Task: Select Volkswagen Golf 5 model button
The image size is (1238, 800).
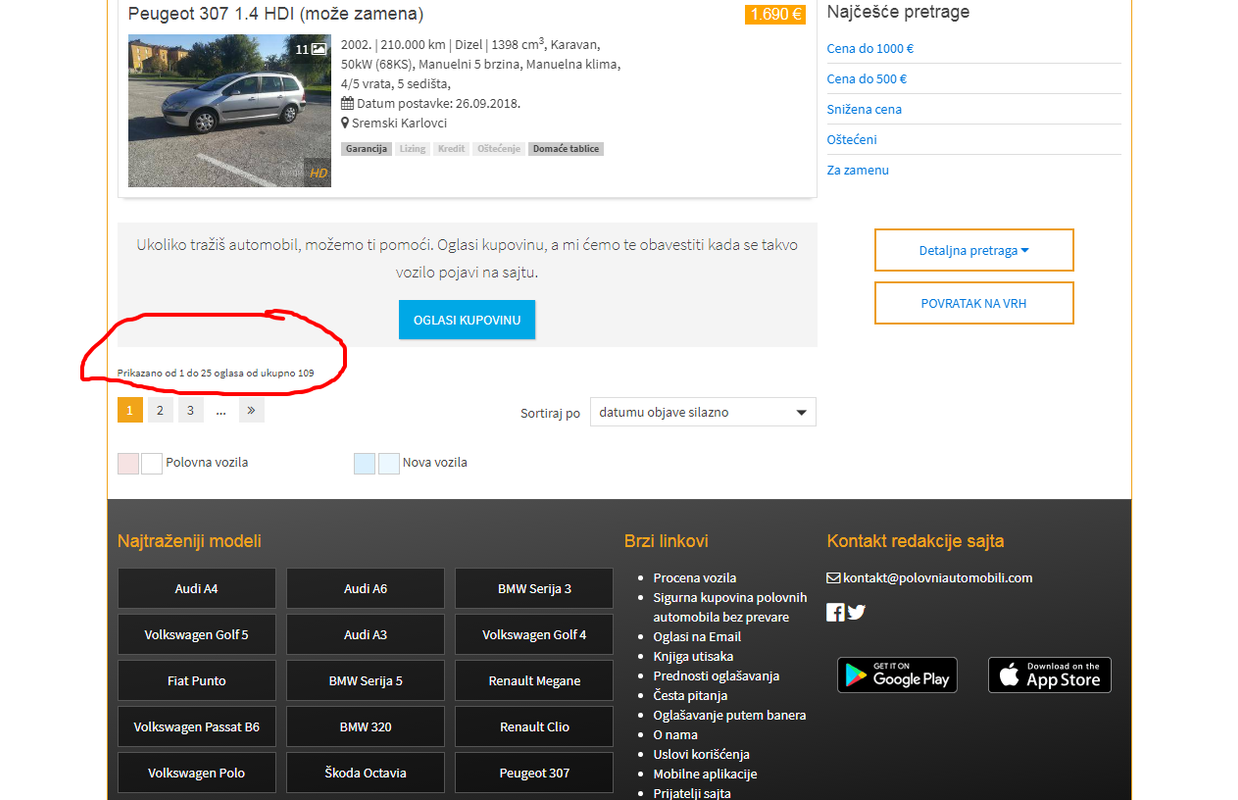Action: tap(196, 634)
